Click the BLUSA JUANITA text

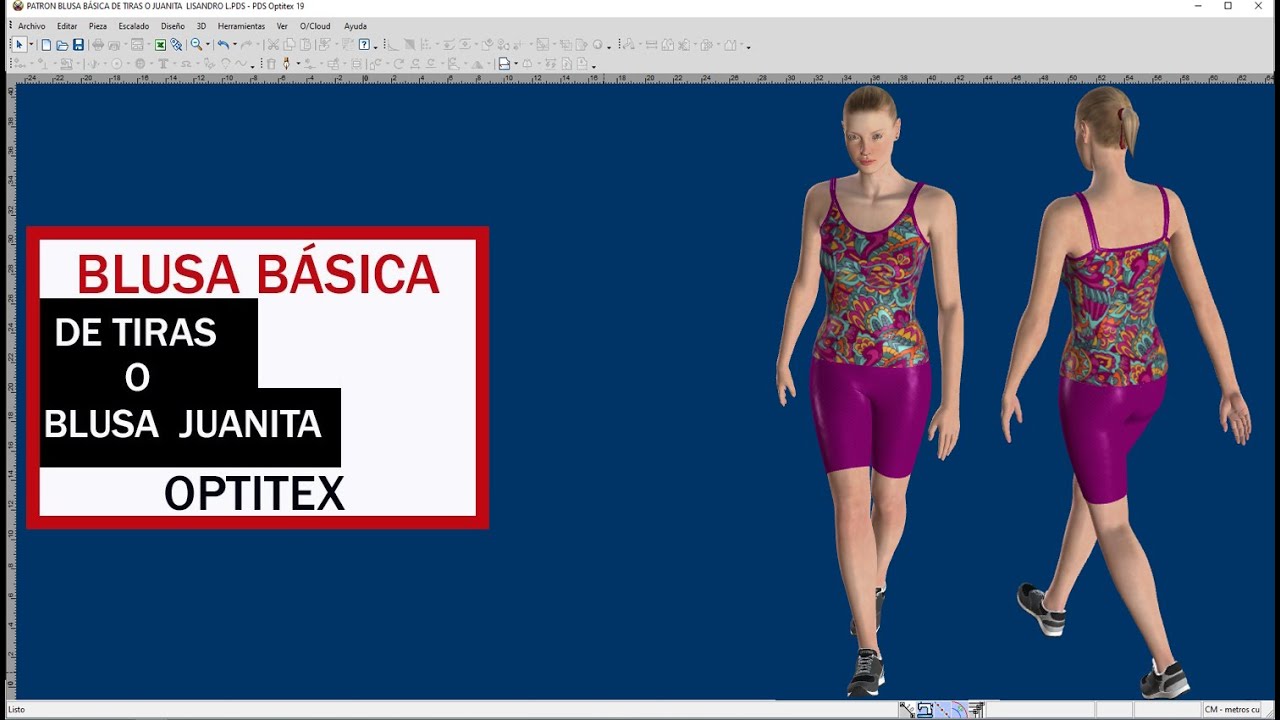tap(182, 425)
